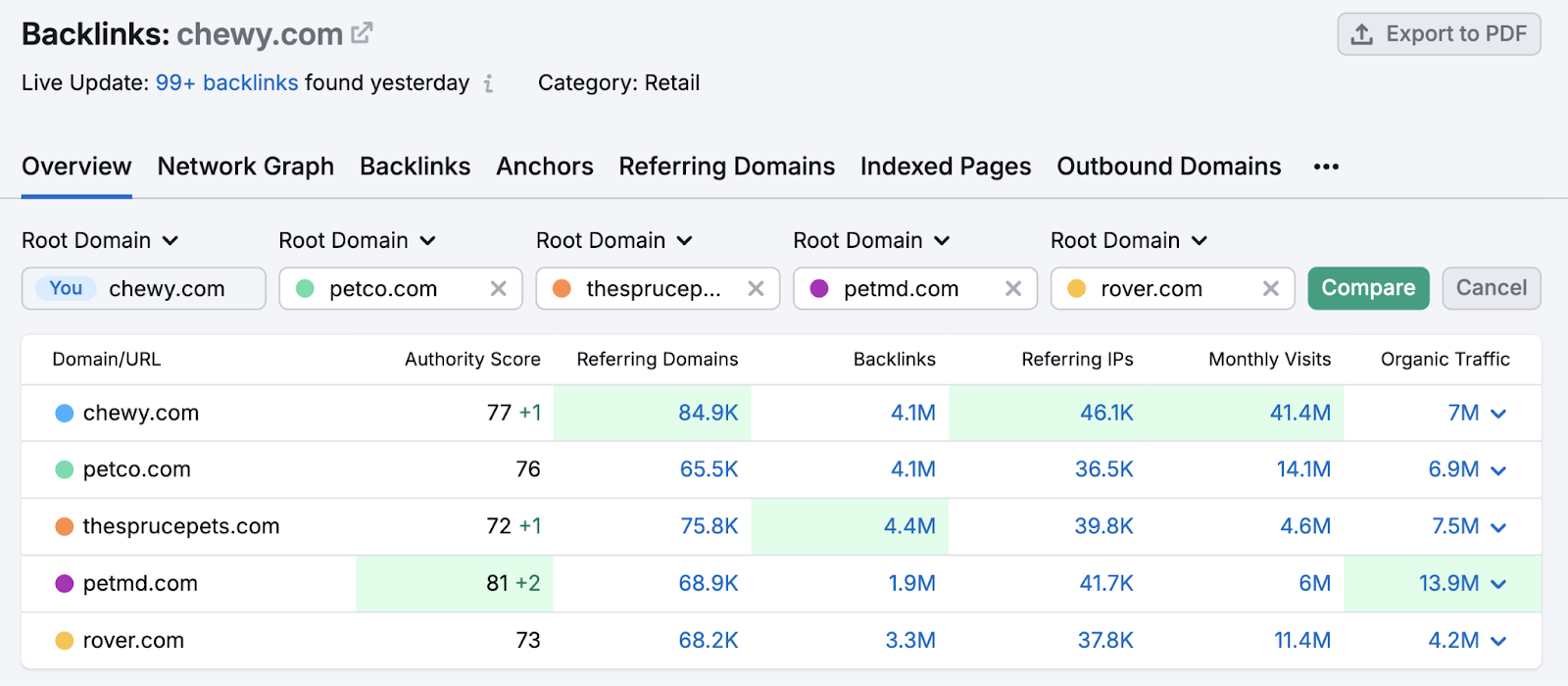Open the three-dots more tabs menu
The height and width of the screenshot is (686, 1568).
coord(1326,167)
